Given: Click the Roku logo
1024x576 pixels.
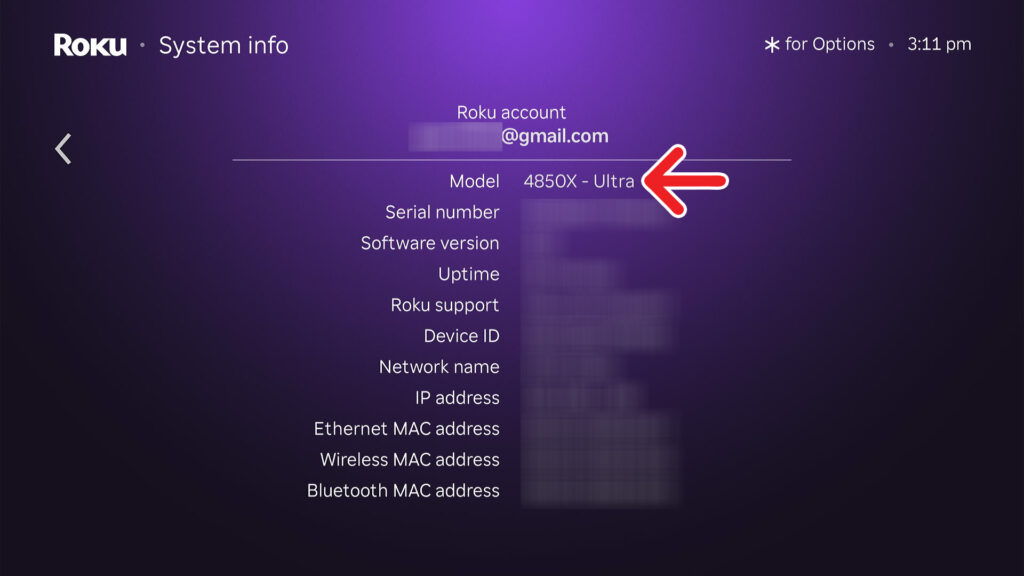Looking at the screenshot, I should click(x=89, y=45).
